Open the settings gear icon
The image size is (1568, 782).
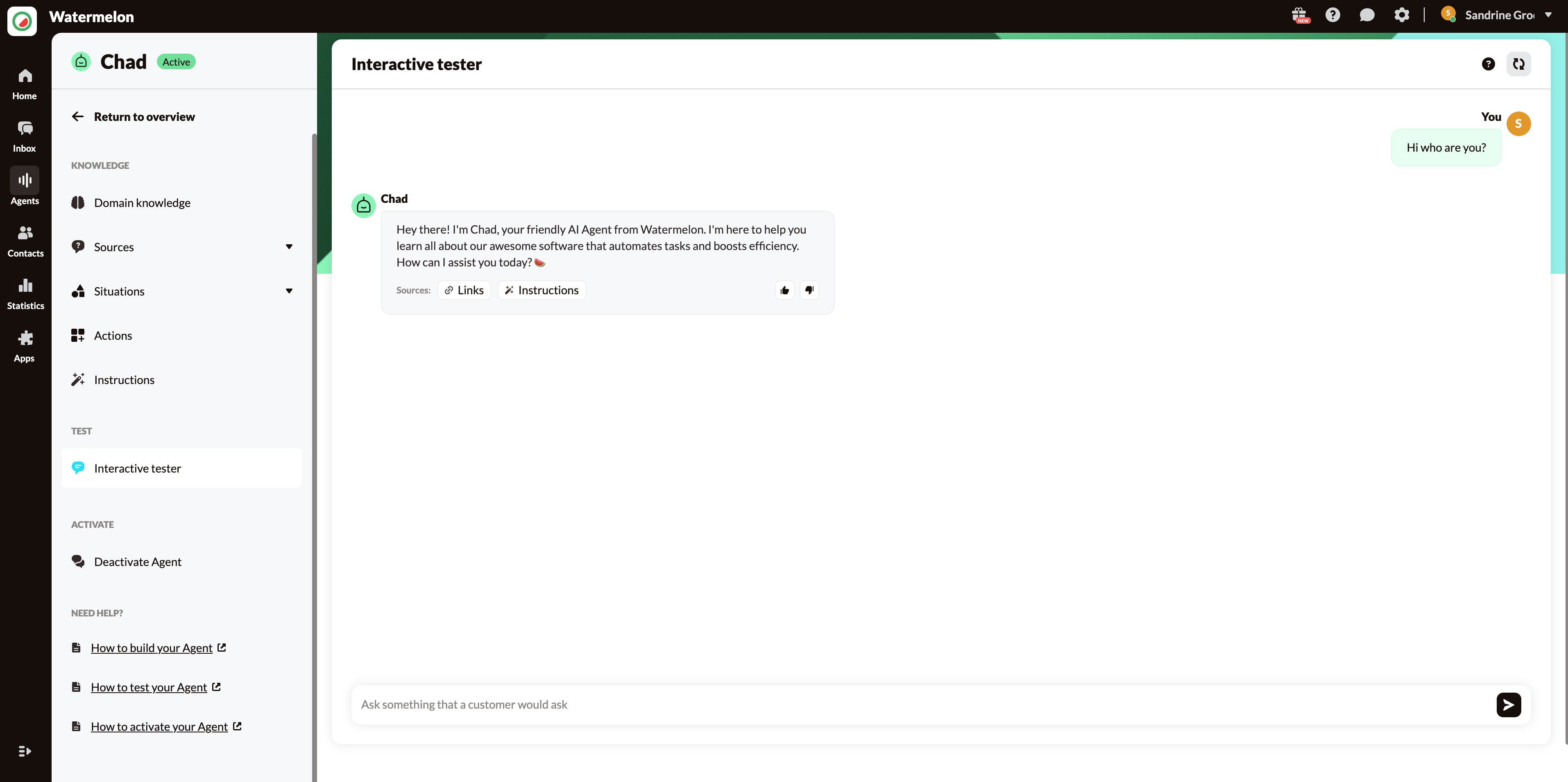(1401, 15)
